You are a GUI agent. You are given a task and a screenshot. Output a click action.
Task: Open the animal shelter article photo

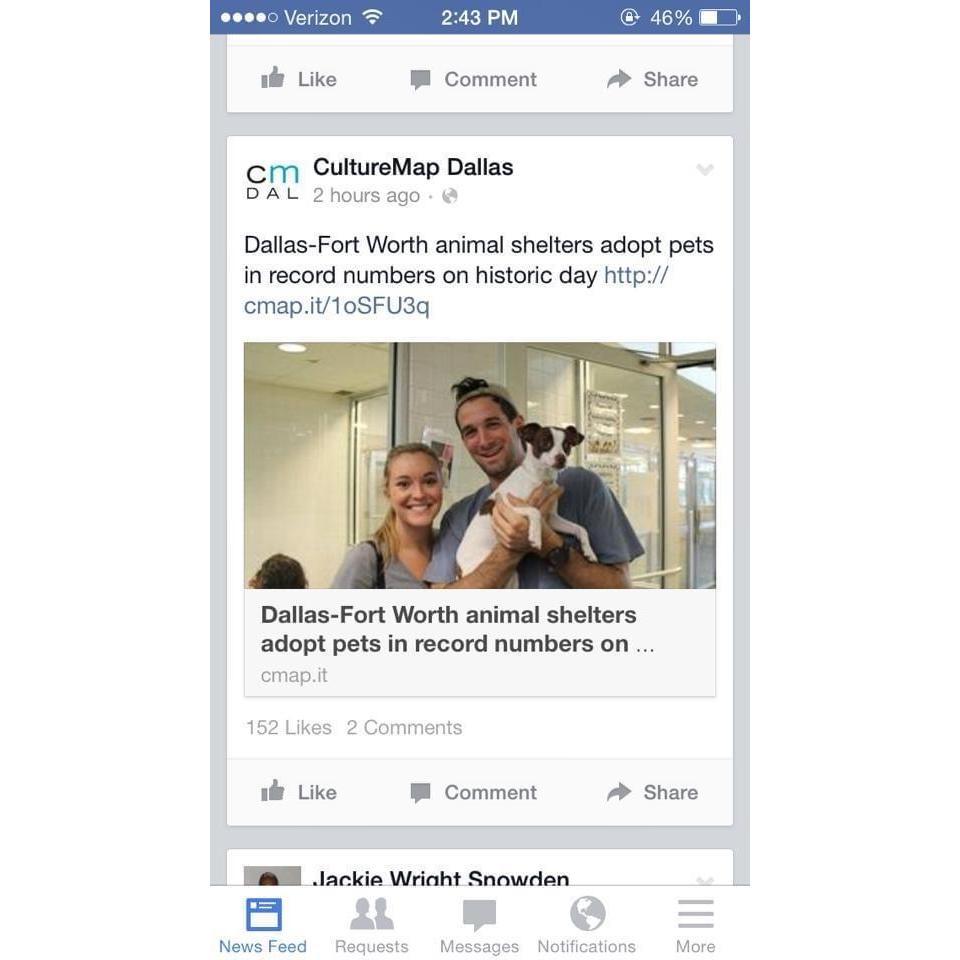[x=479, y=465]
